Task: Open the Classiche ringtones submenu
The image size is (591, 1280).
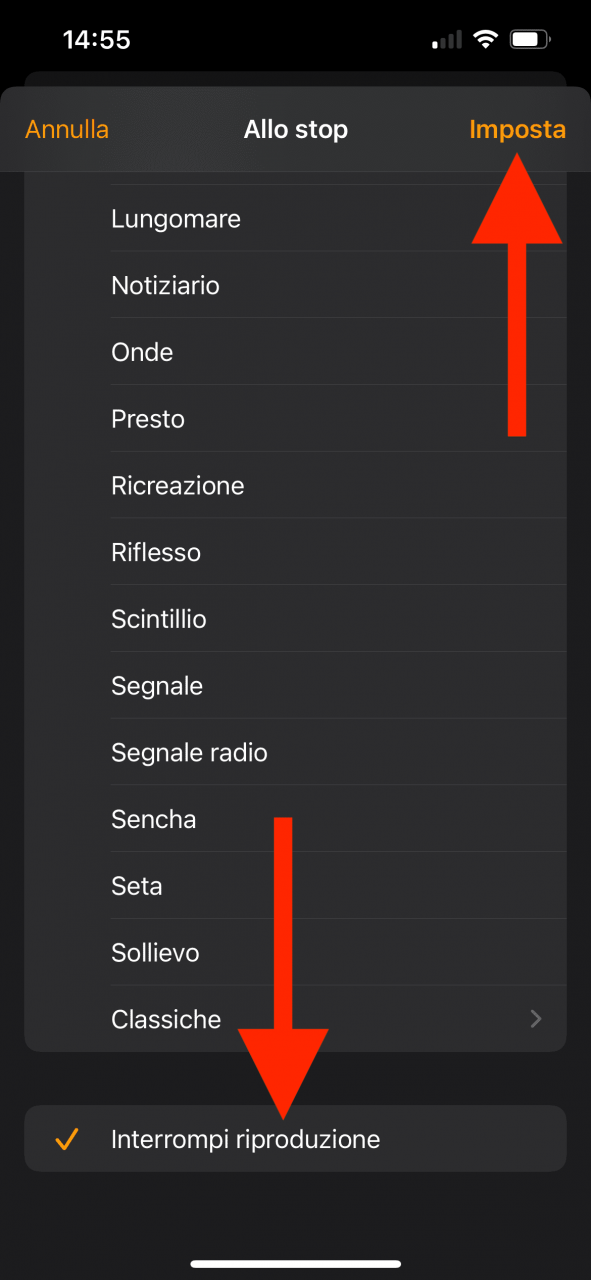Action: (x=295, y=1019)
